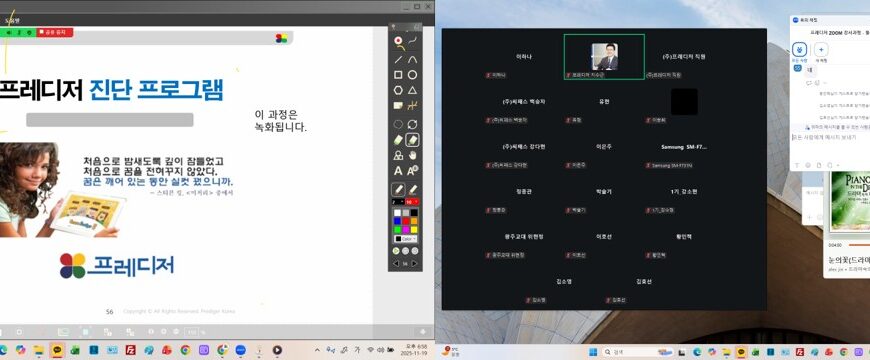
Task: Select the highlighted eraser tool with white border
Action: [x=412, y=140]
